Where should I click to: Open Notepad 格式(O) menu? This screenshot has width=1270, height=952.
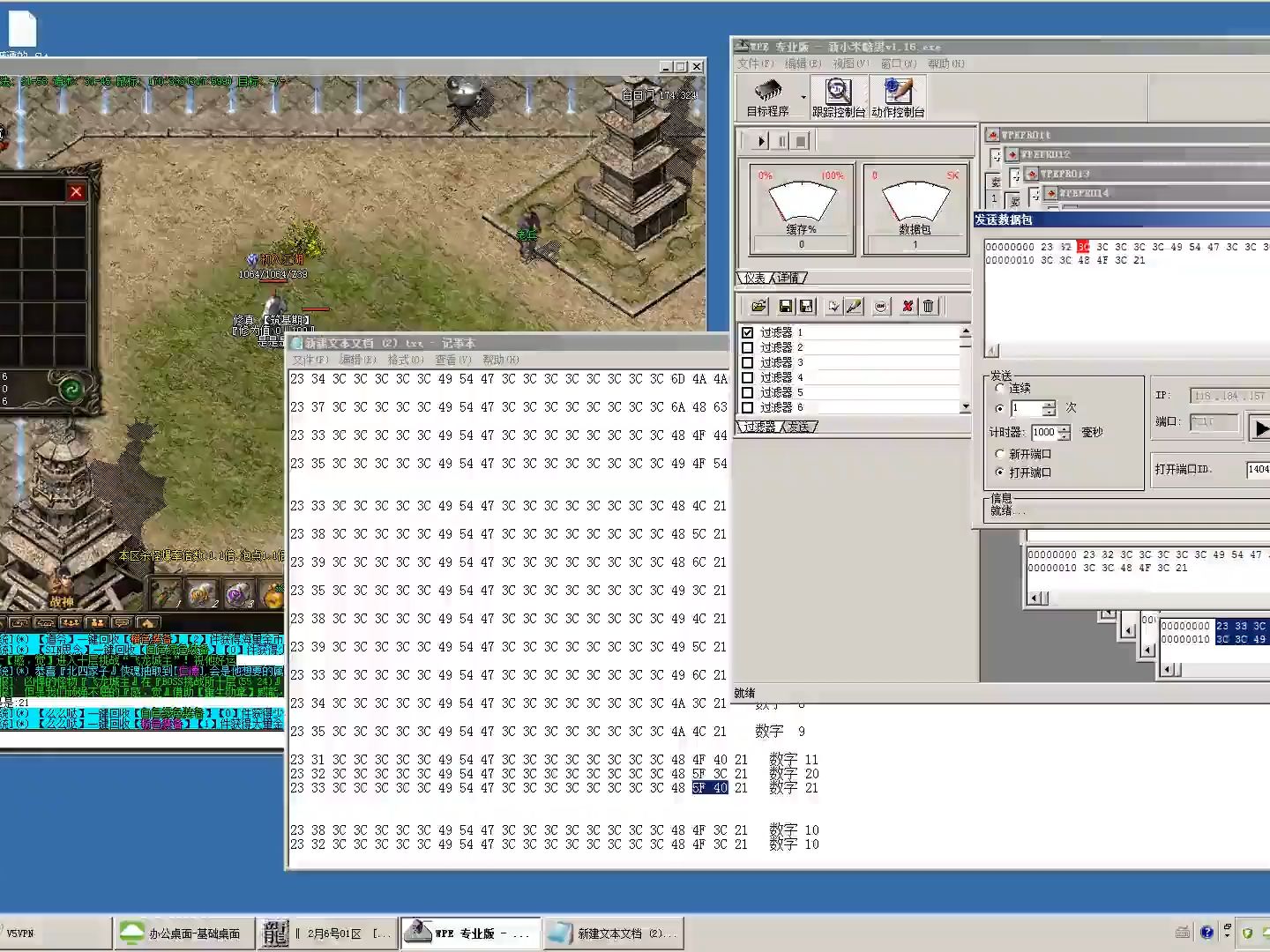406,360
